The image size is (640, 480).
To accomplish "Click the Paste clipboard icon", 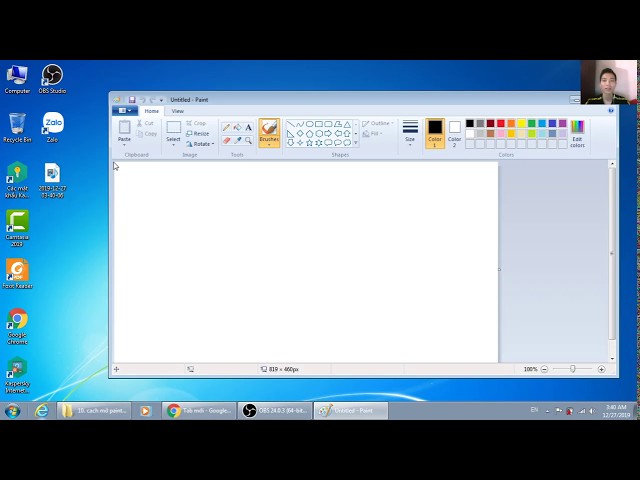I will click(x=124, y=127).
